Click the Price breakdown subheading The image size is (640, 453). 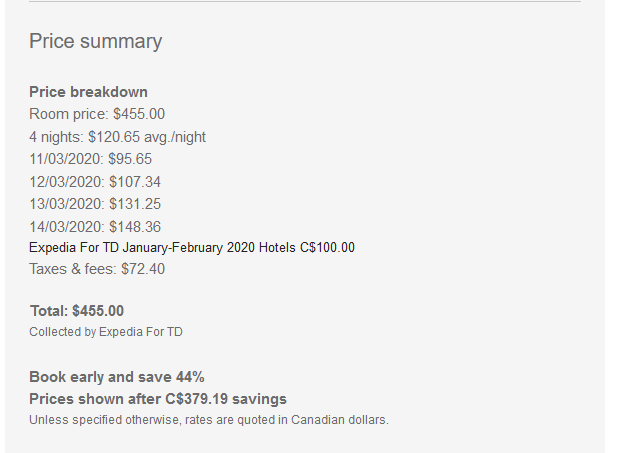click(88, 92)
